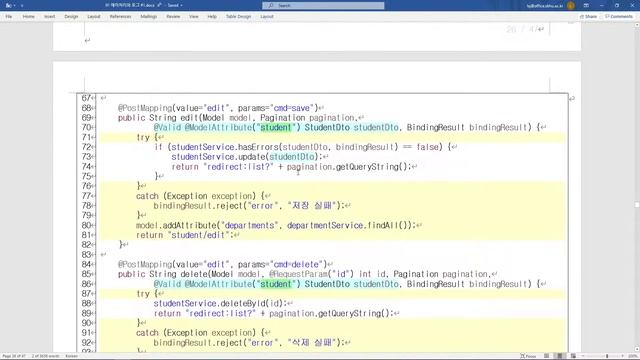
Task: Click the AutoSave icon in title bar
Action: pos(8,5)
